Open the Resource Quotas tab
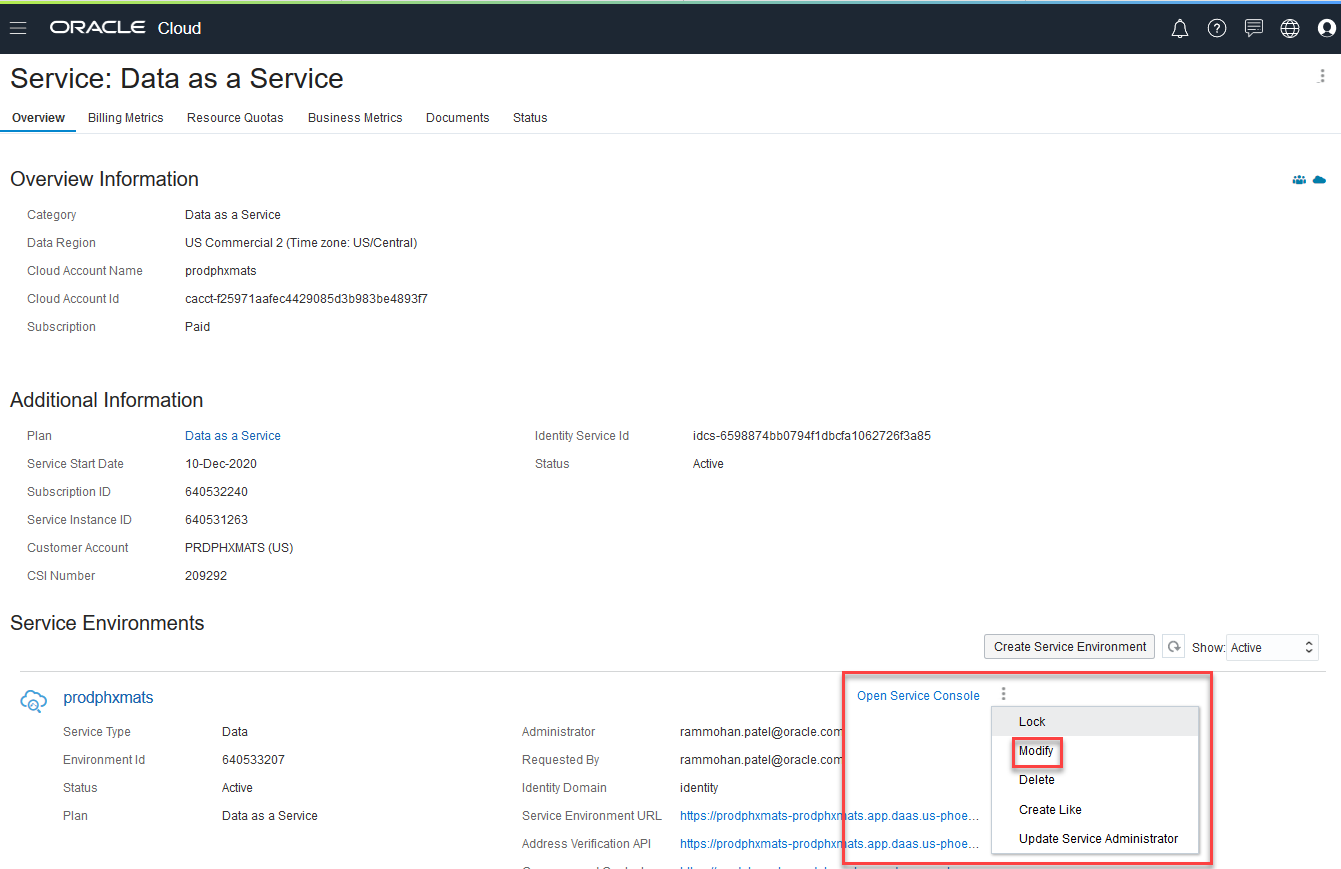 point(235,118)
